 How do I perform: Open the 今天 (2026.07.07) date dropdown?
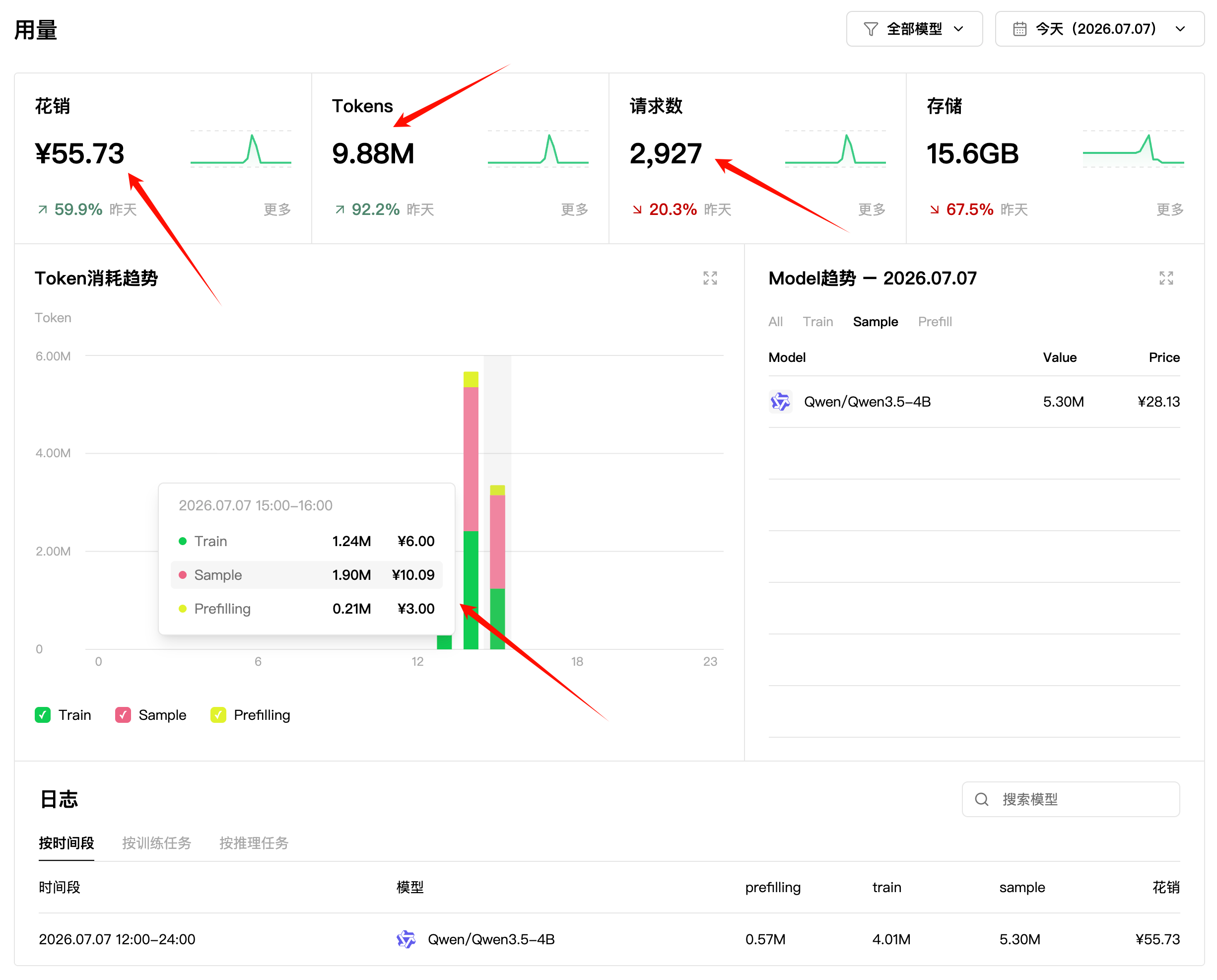(x=1099, y=29)
